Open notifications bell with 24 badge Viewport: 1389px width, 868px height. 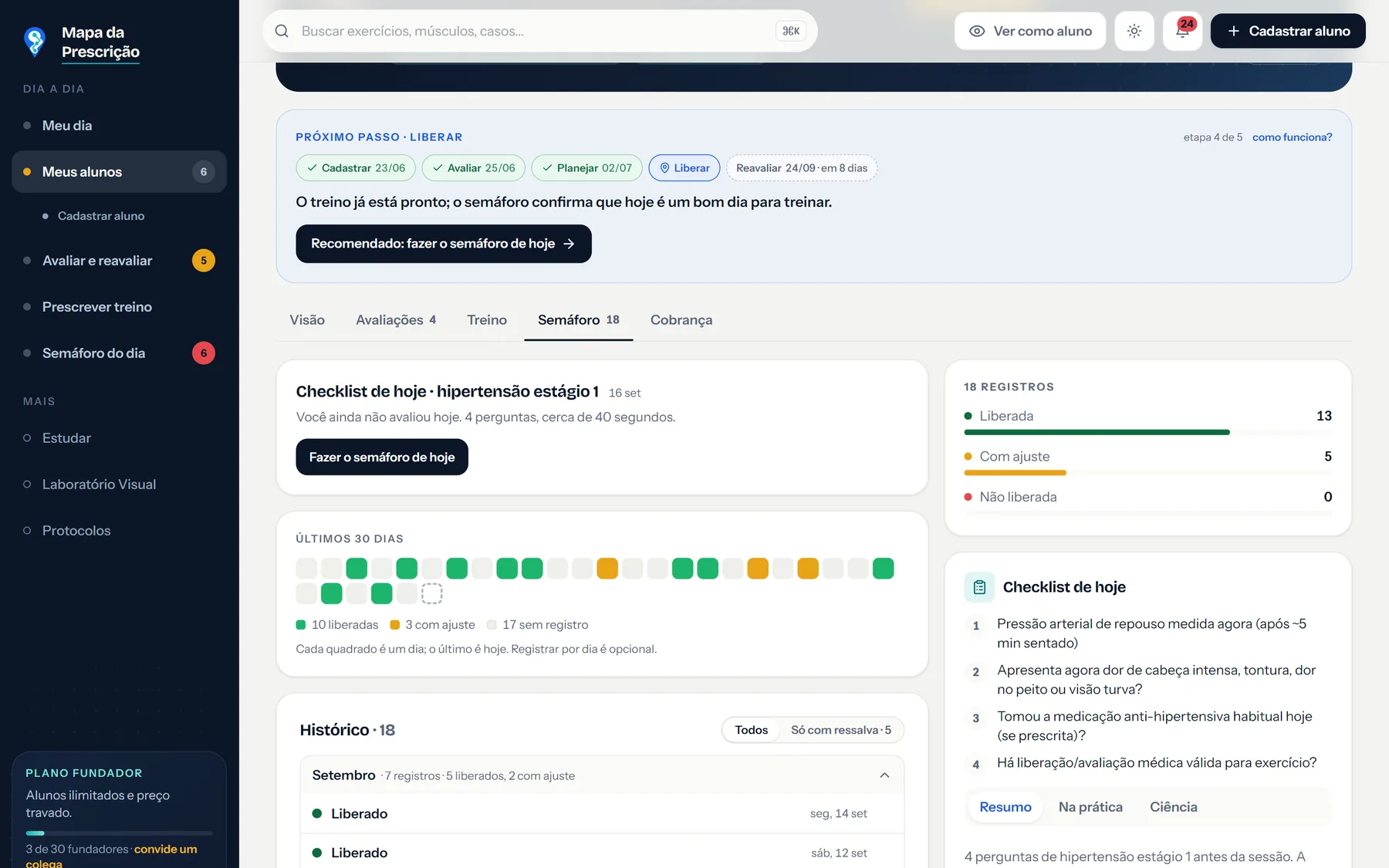coord(1183,31)
